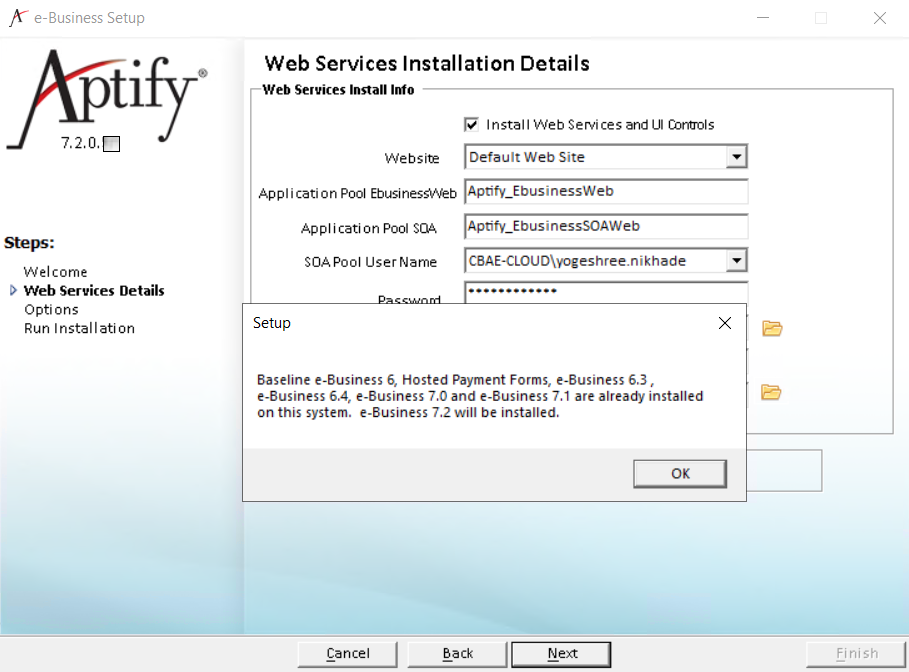
Task: Close the e-Business Setup window
Action: pyautogui.click(x=879, y=18)
